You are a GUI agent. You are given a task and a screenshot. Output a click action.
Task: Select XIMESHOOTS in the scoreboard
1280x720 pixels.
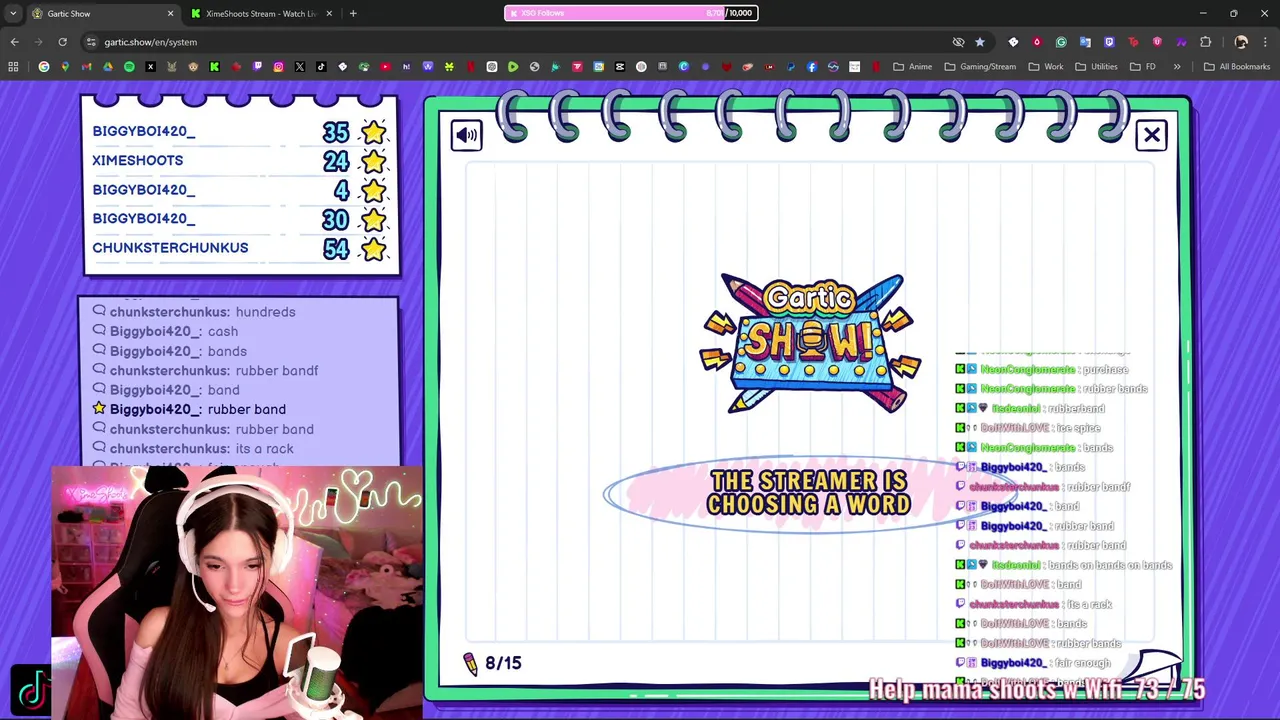tap(138, 160)
